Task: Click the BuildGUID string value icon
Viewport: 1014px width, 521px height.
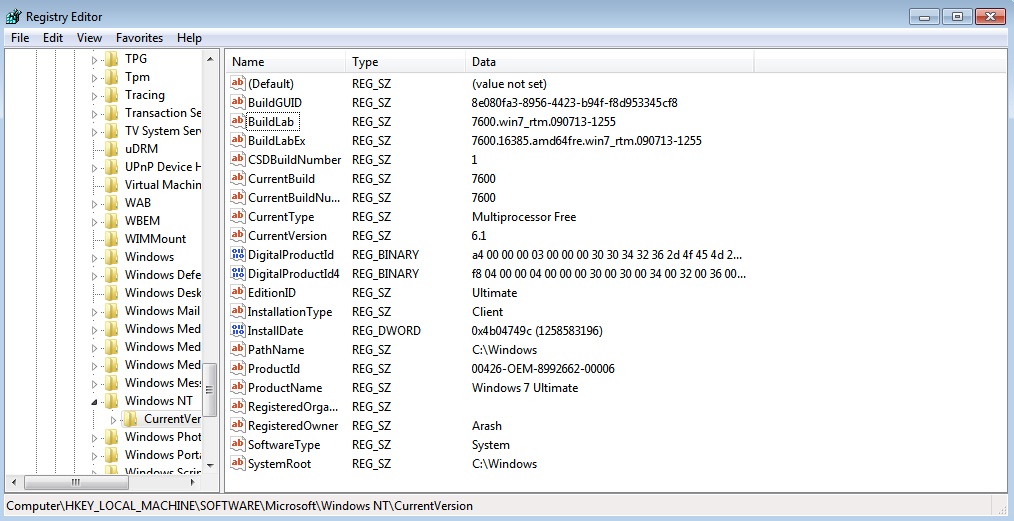Action: point(238,102)
